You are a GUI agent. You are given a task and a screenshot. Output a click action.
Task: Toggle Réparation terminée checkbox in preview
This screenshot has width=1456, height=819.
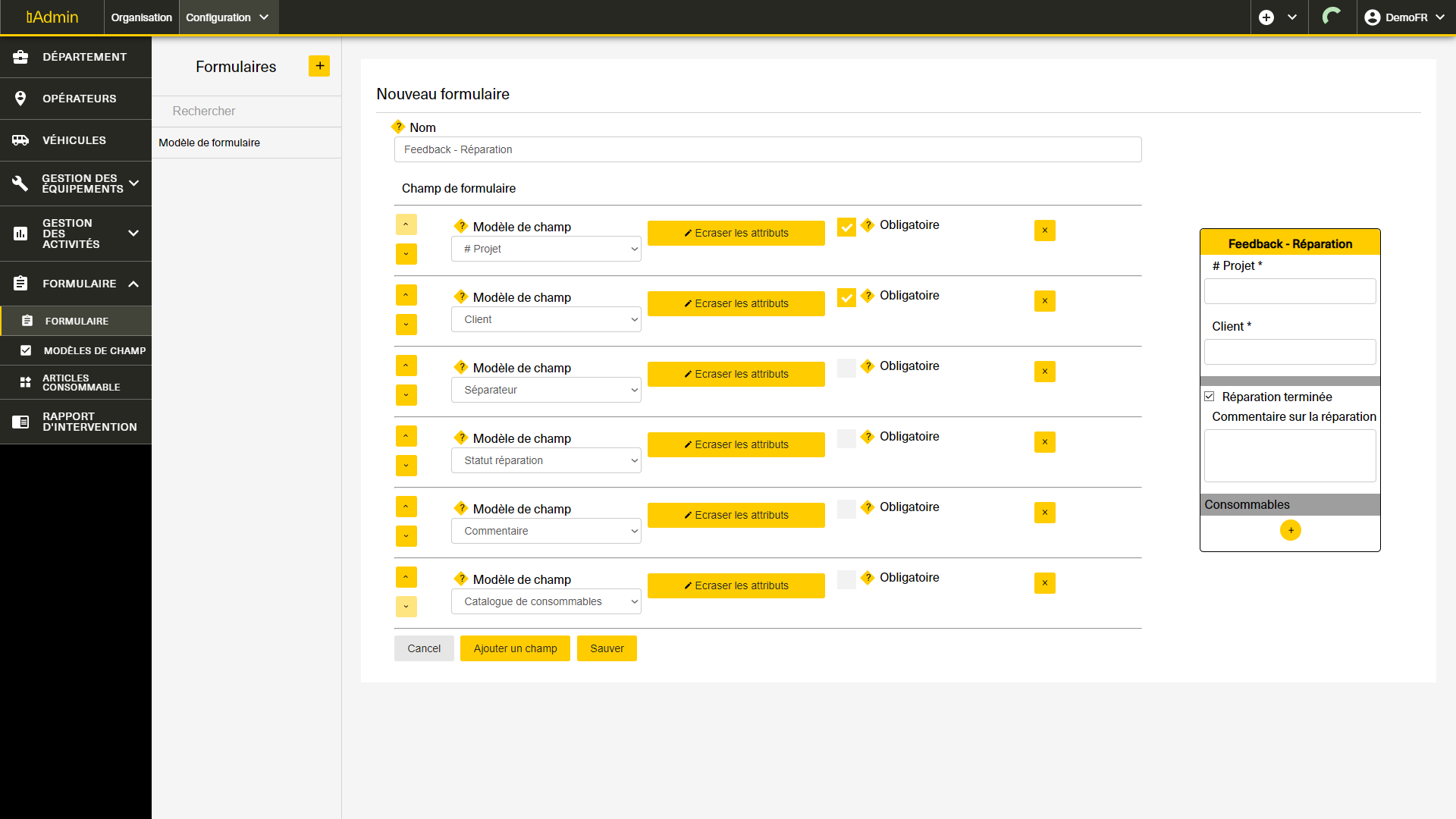1210,397
